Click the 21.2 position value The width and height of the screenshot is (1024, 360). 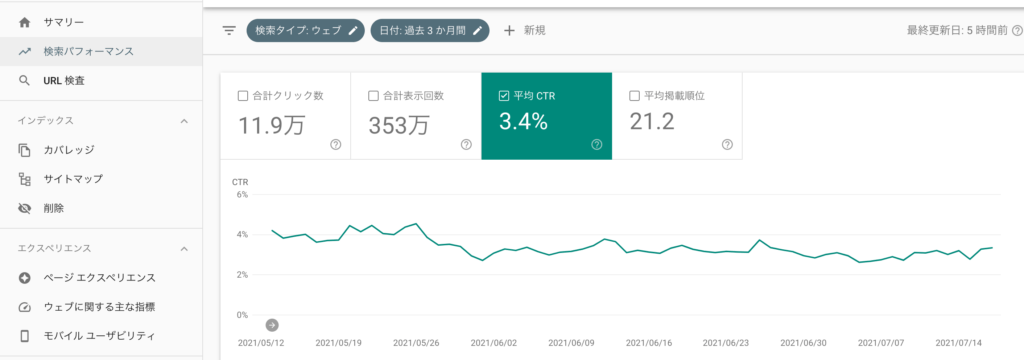[x=652, y=122]
